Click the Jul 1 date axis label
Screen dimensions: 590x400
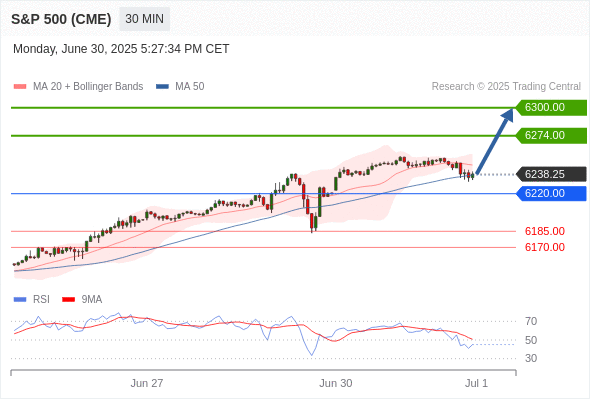476,383
